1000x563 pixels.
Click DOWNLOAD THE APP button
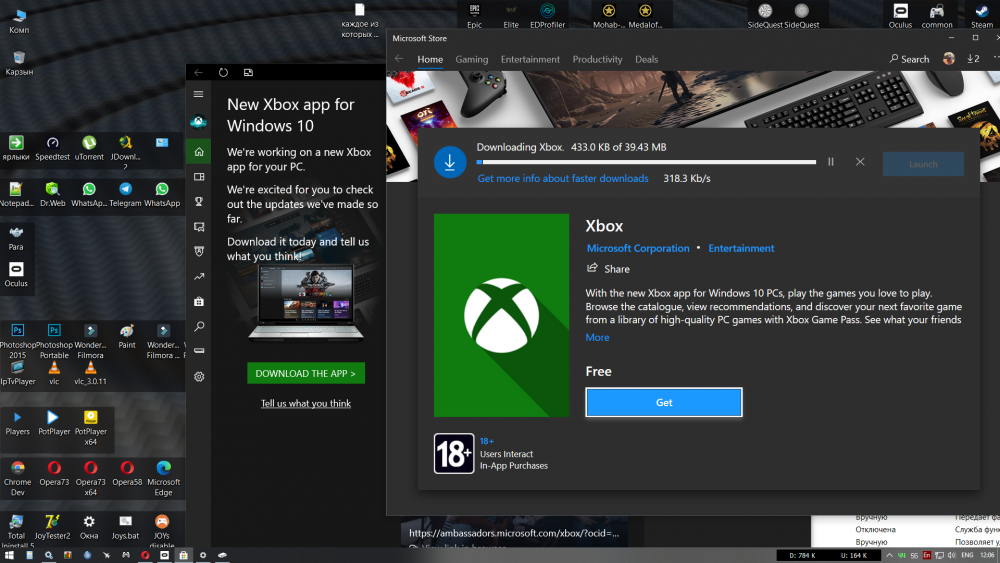(305, 373)
